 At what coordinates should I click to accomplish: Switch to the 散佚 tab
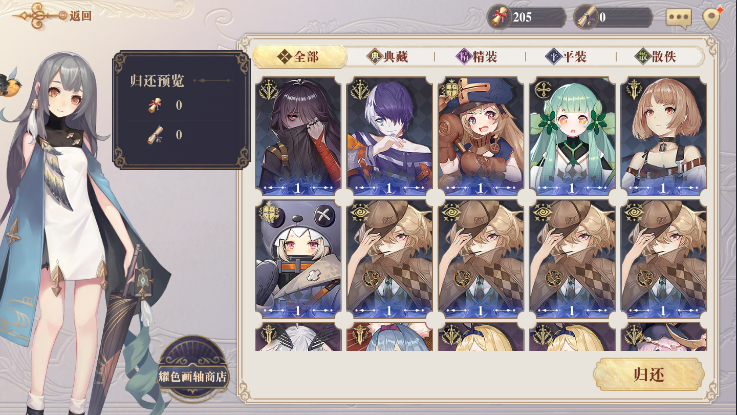(x=655, y=57)
